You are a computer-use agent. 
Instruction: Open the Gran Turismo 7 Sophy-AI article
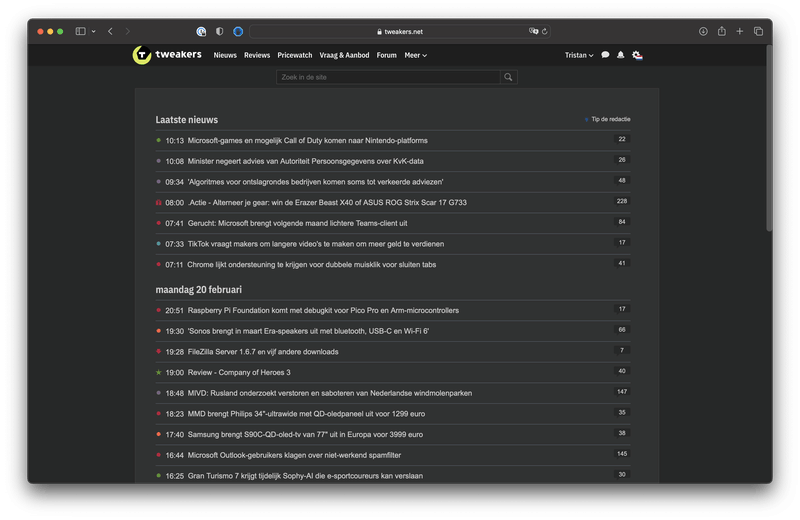305,476
